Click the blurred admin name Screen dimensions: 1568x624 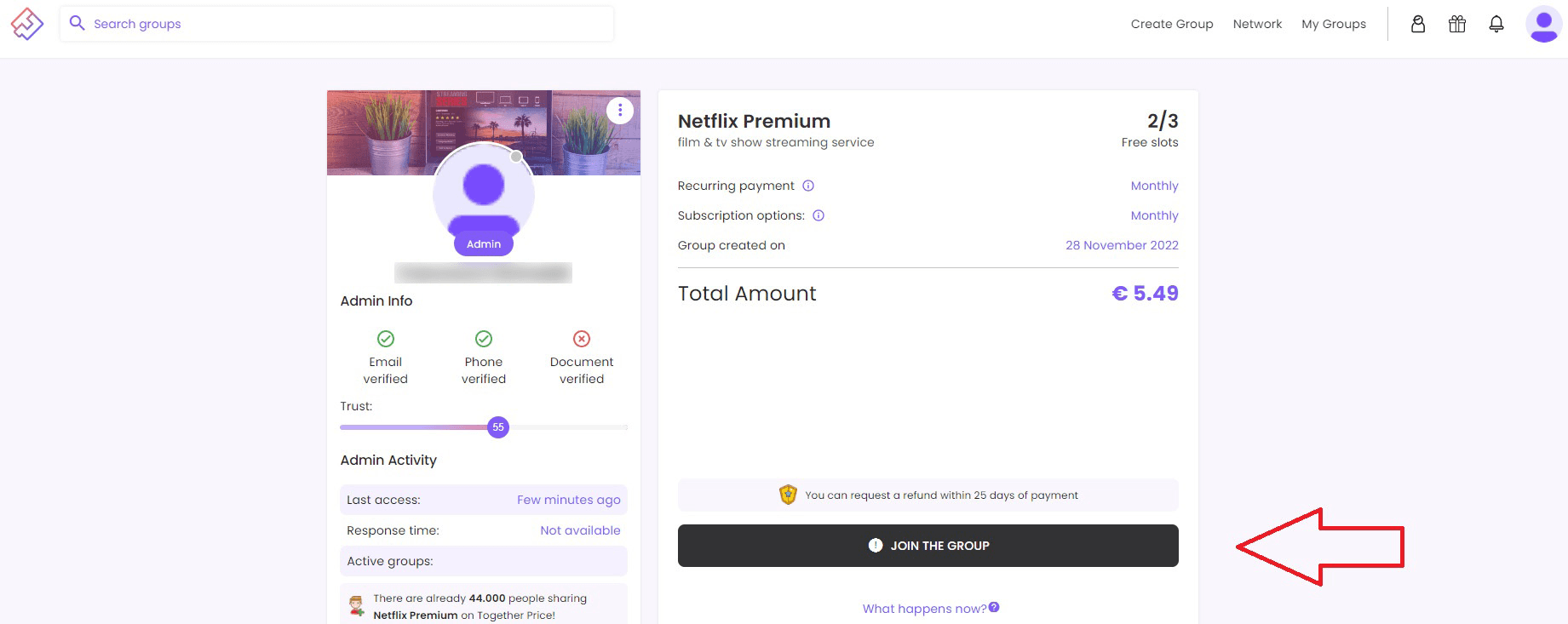point(483,272)
